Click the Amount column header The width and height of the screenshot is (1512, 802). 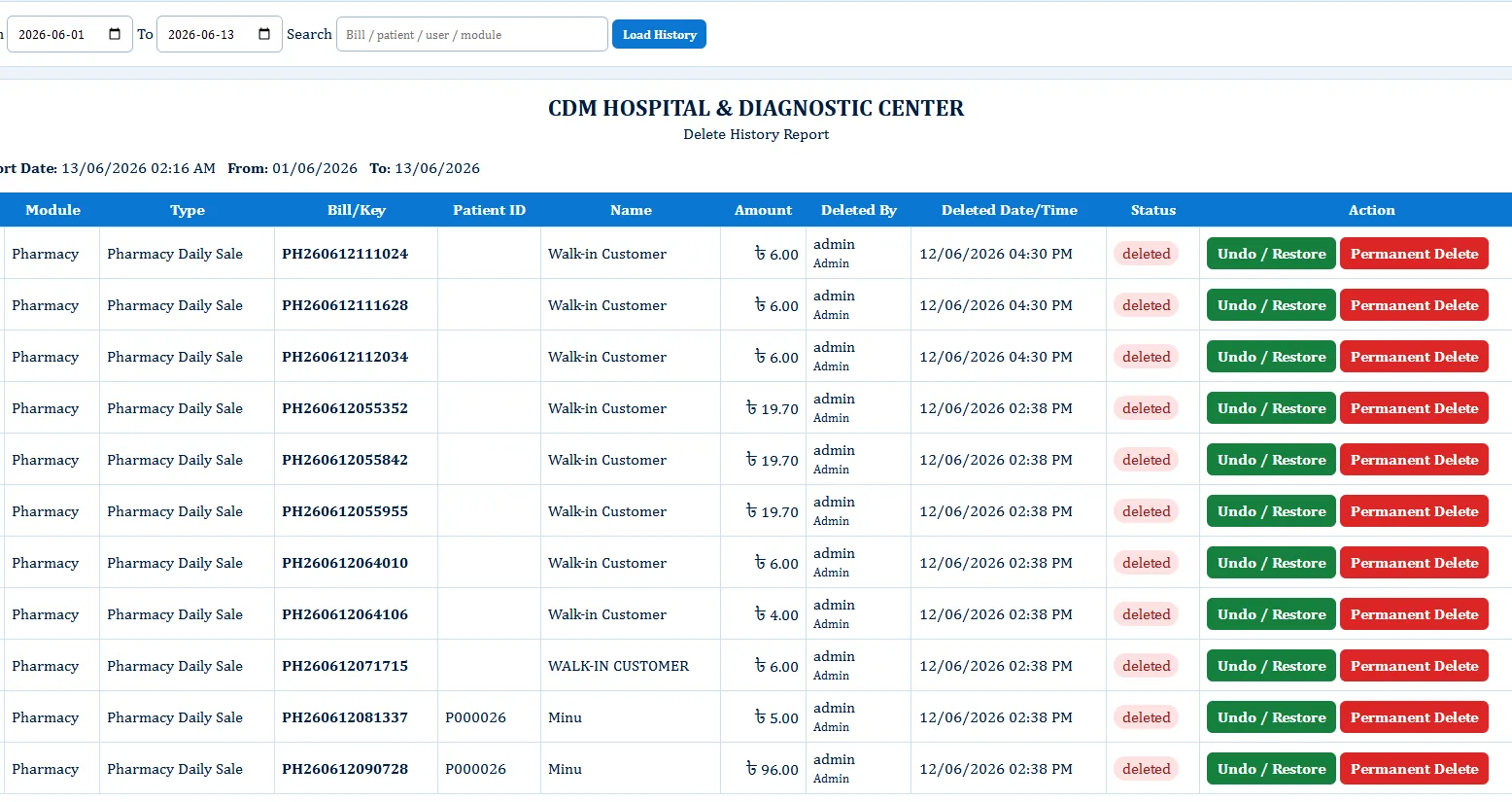(x=763, y=210)
